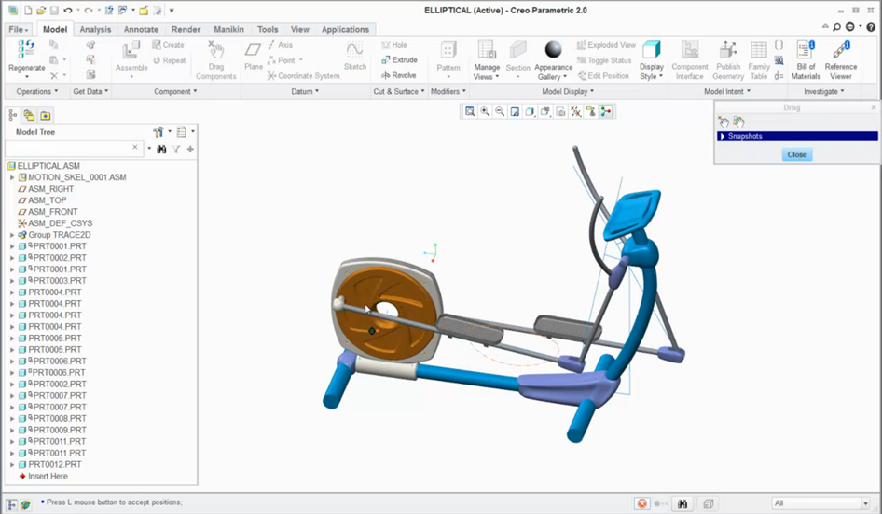Expand MOTION_SKEL_0001.ASM node
The height and width of the screenshot is (514, 882).
point(12,177)
